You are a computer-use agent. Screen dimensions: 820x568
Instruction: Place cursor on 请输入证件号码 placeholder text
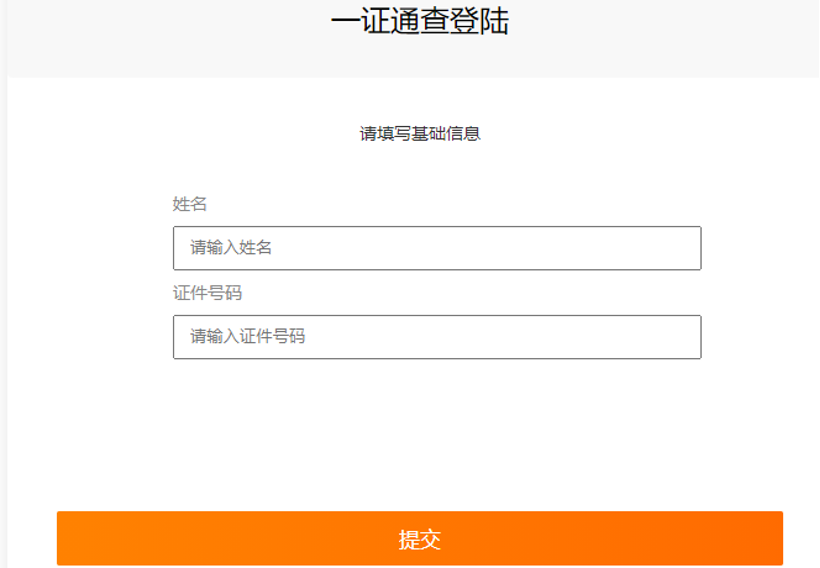point(247,336)
